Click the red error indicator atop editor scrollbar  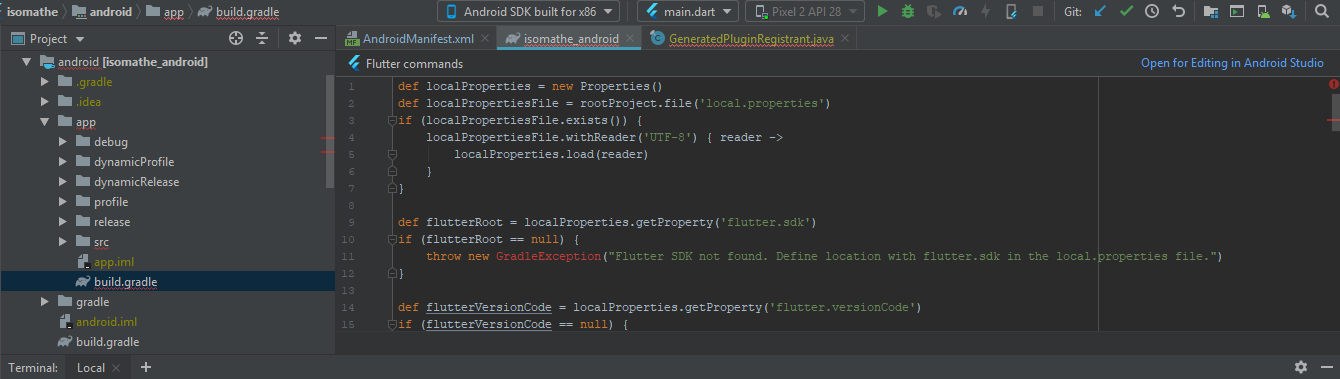pyautogui.click(x=1334, y=85)
